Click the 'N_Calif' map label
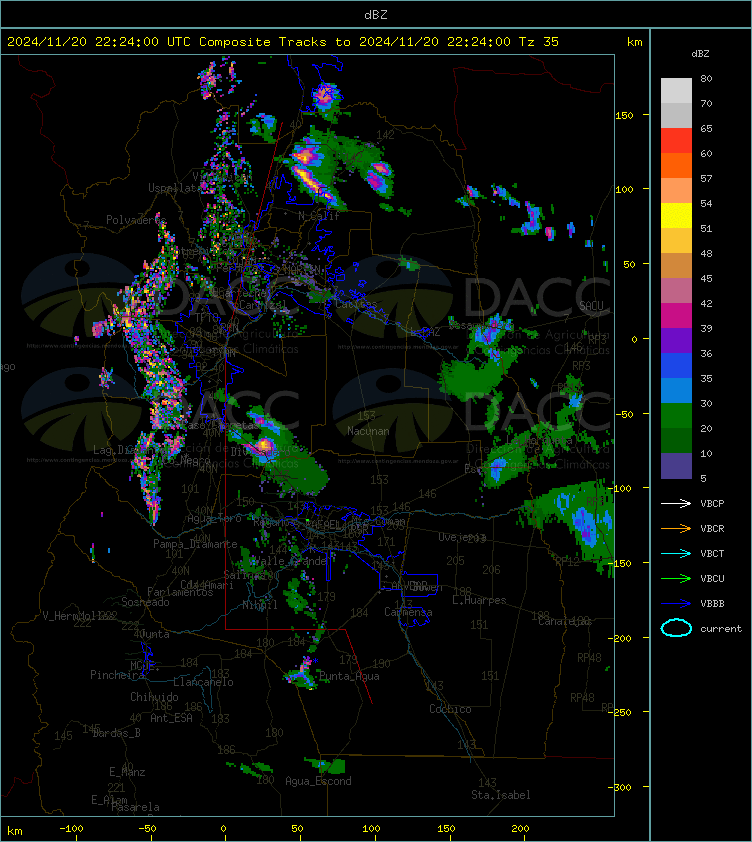The width and height of the screenshot is (752, 842). click(x=319, y=216)
